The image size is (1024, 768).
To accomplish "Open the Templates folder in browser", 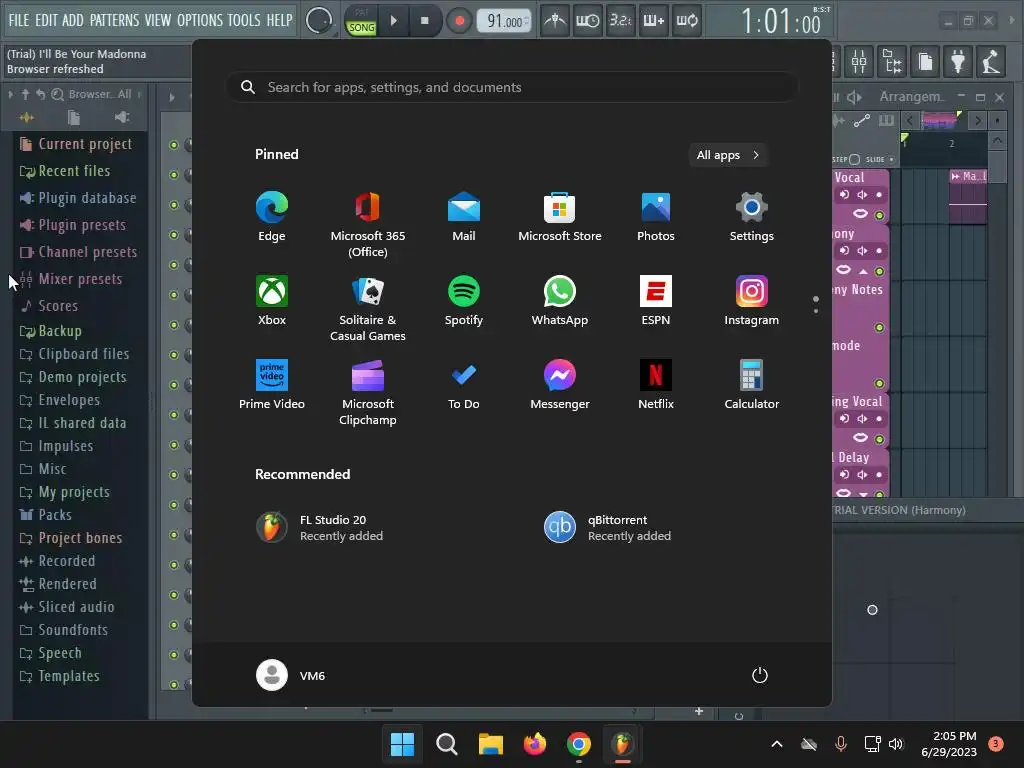I will [59, 676].
